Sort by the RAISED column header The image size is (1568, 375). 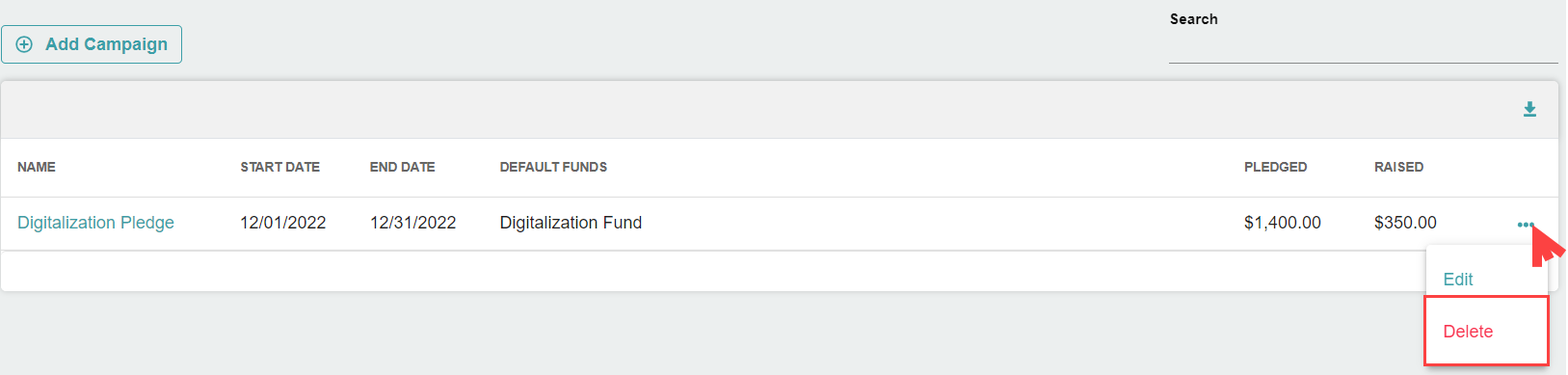click(1398, 167)
